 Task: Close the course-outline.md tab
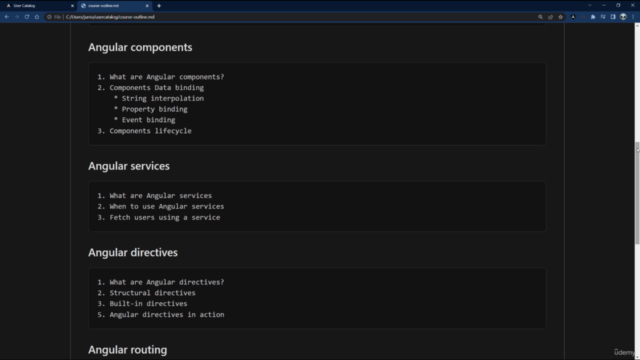pos(147,6)
